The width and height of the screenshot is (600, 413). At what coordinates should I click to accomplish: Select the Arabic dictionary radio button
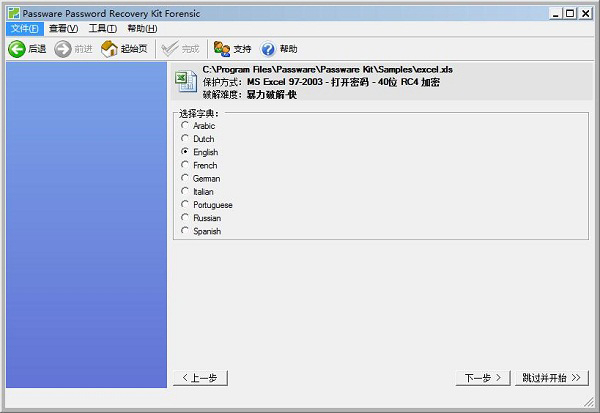[x=184, y=126]
